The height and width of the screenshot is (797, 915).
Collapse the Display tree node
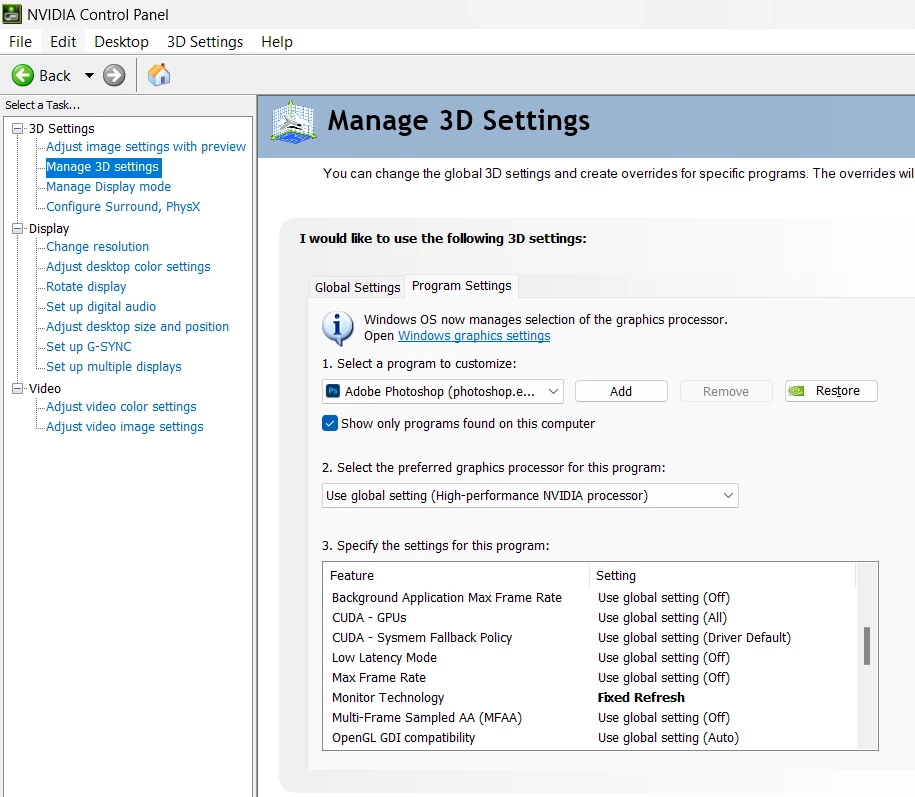pos(18,229)
